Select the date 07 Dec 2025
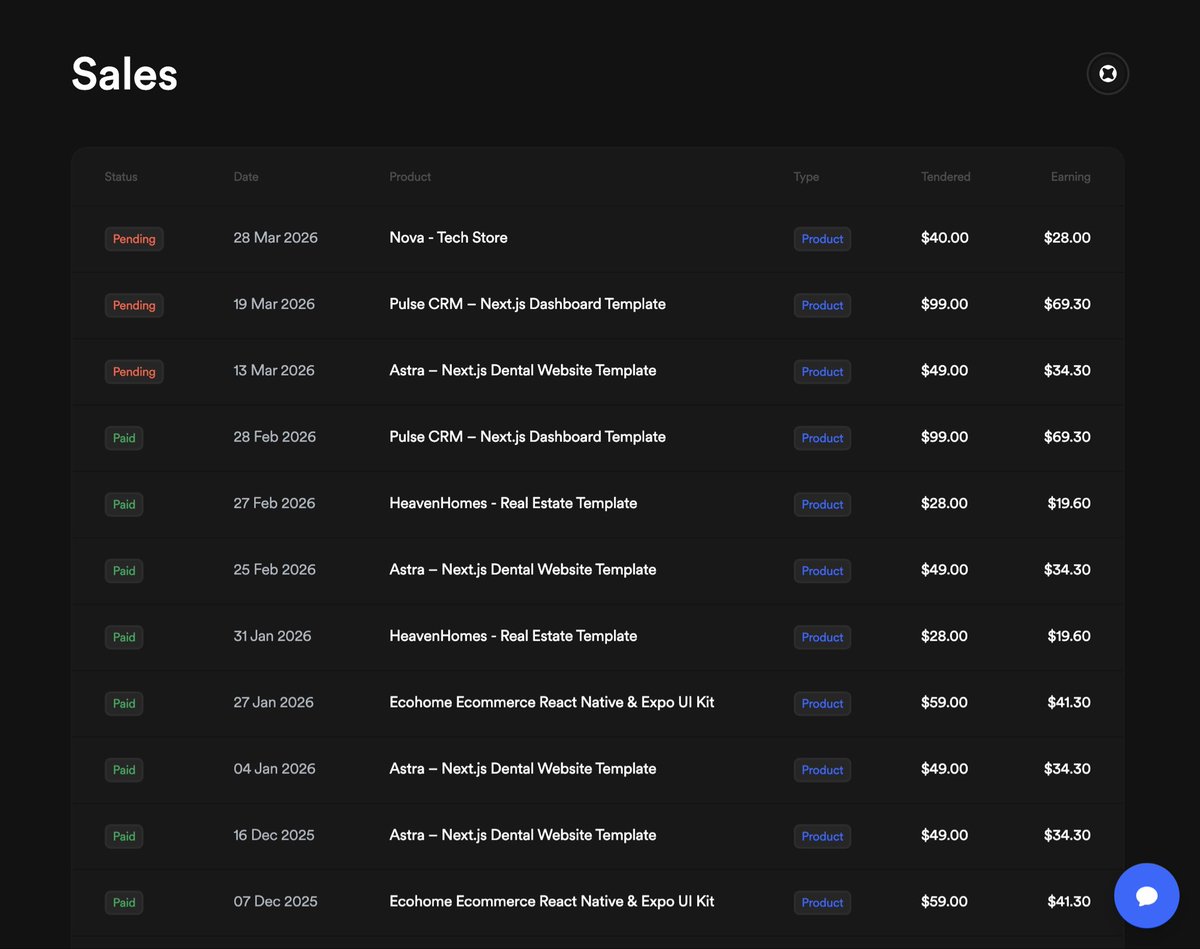The width and height of the screenshot is (1200, 949). pyautogui.click(x=276, y=901)
